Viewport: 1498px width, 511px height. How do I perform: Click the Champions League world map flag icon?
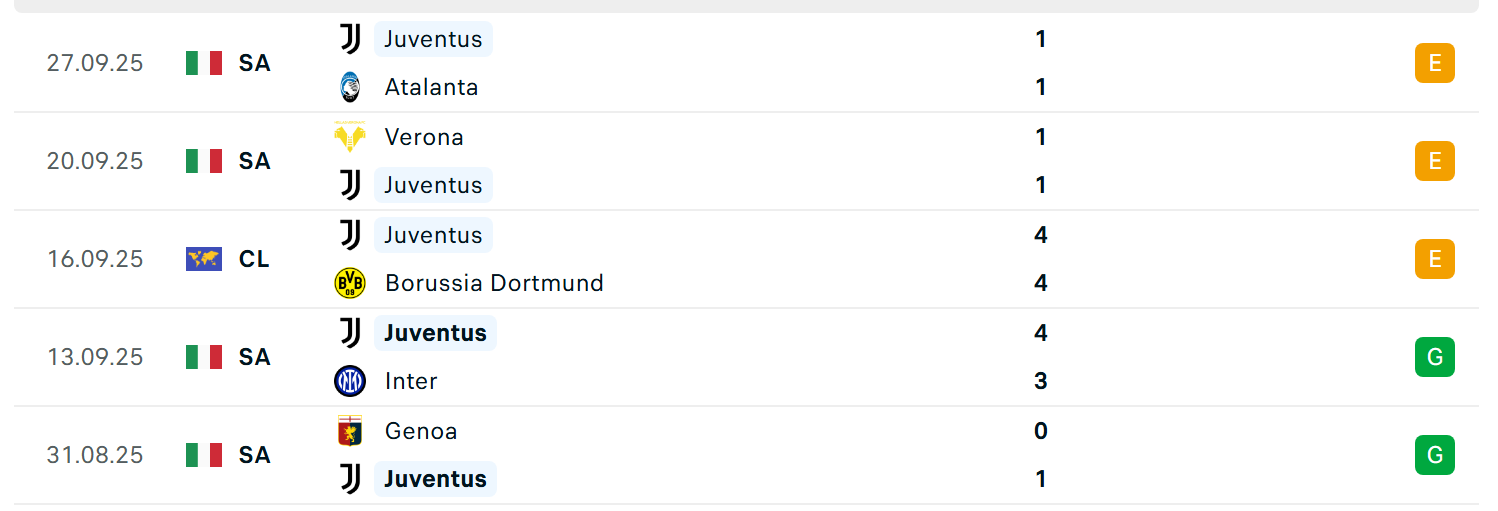point(204,259)
